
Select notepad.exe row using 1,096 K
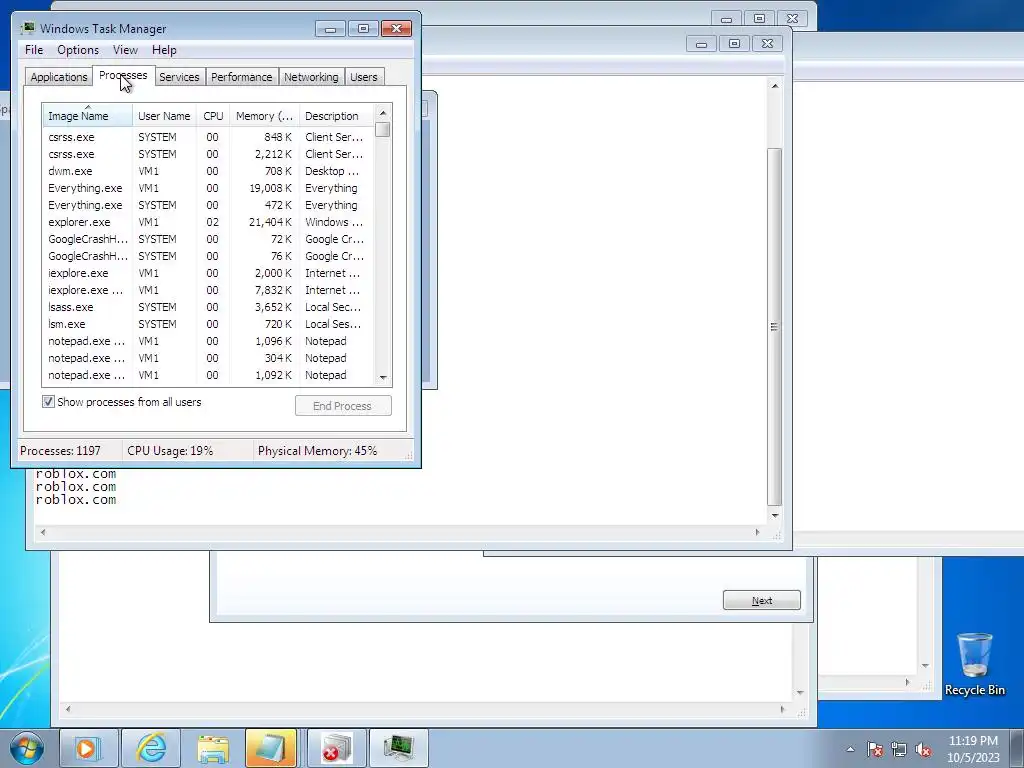208,341
